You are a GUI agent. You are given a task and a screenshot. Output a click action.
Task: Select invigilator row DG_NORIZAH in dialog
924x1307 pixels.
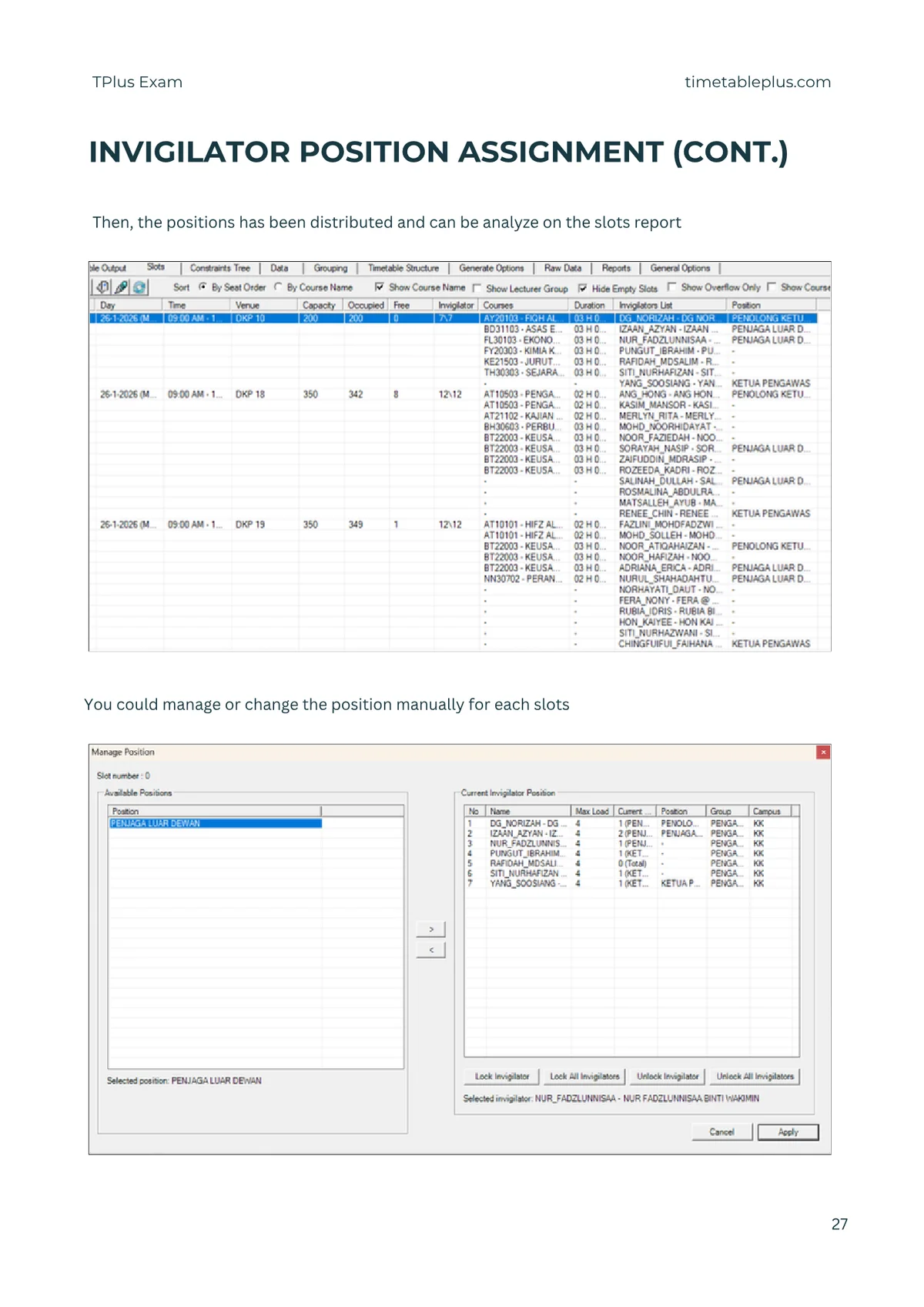(x=631, y=823)
